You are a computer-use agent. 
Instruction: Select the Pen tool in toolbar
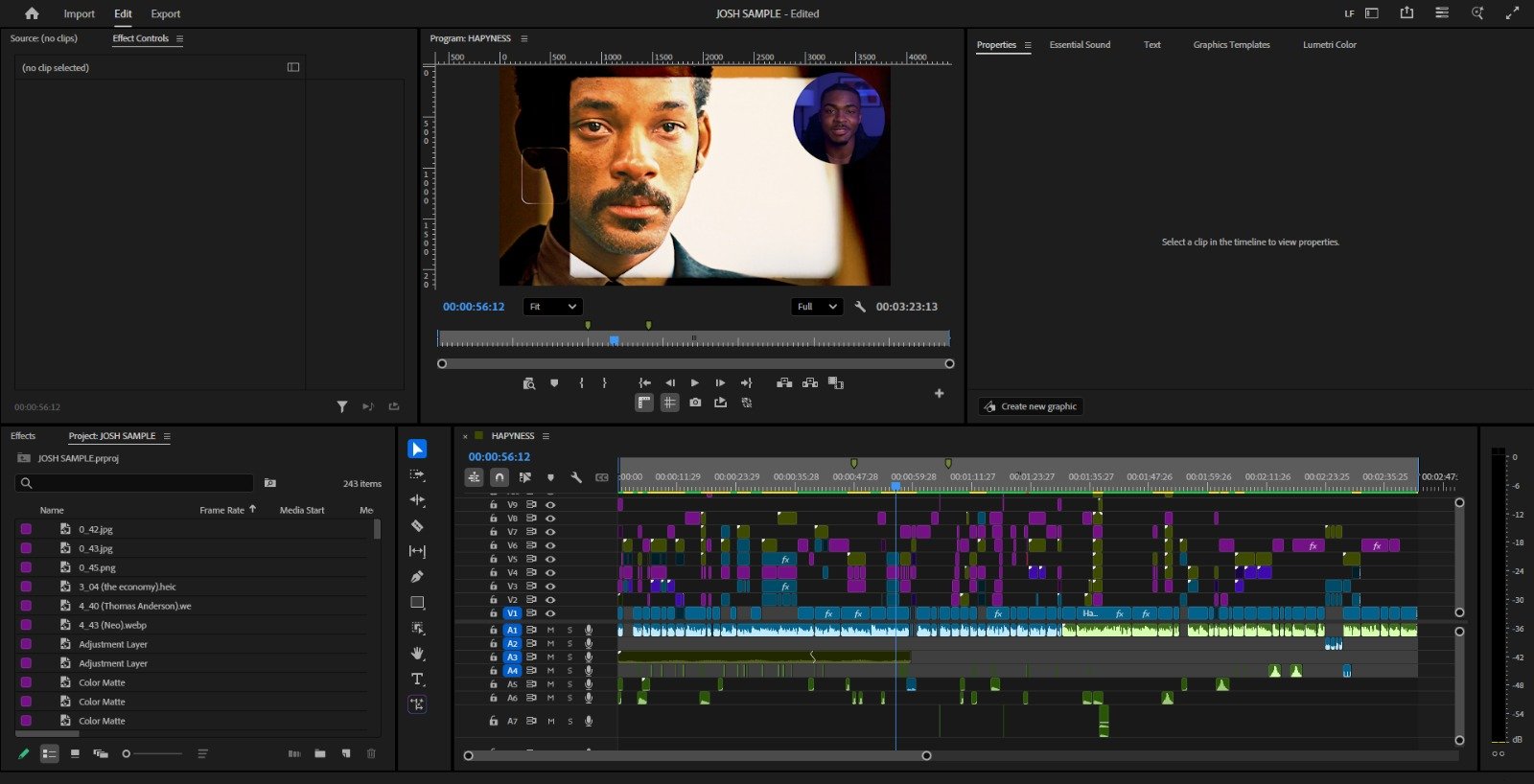pyautogui.click(x=417, y=577)
